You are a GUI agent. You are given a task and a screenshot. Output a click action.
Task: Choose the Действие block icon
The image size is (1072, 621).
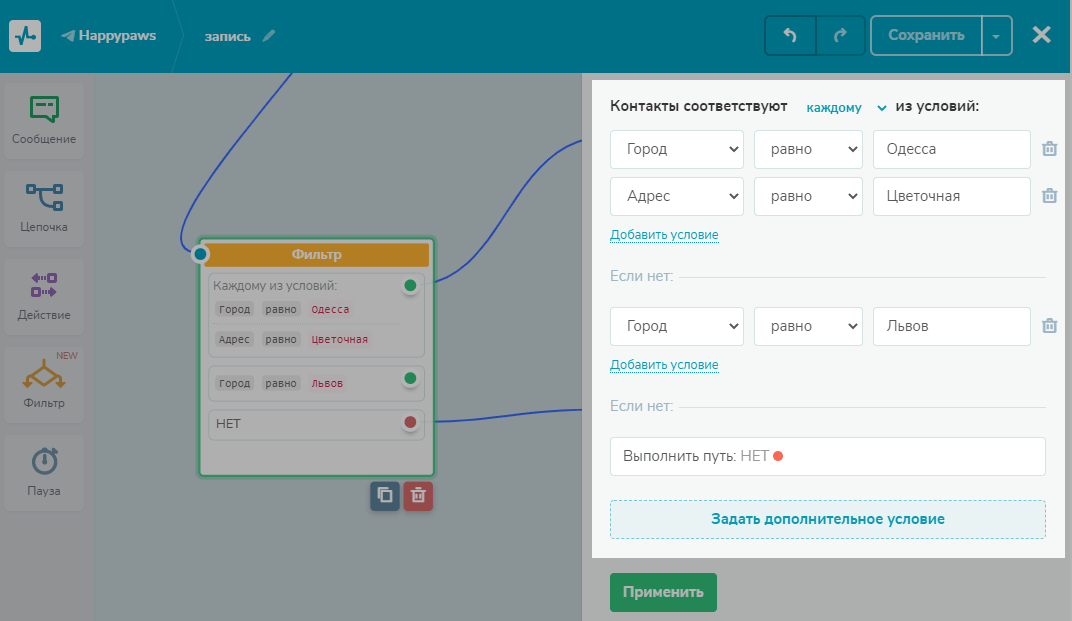44,285
